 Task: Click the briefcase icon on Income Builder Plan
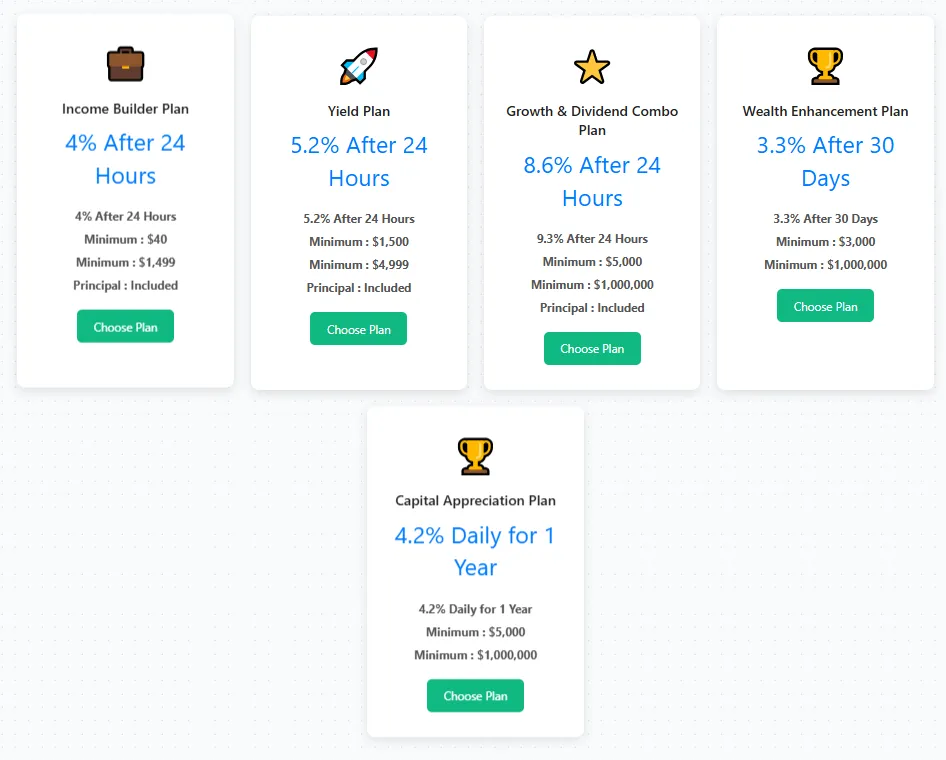click(125, 65)
